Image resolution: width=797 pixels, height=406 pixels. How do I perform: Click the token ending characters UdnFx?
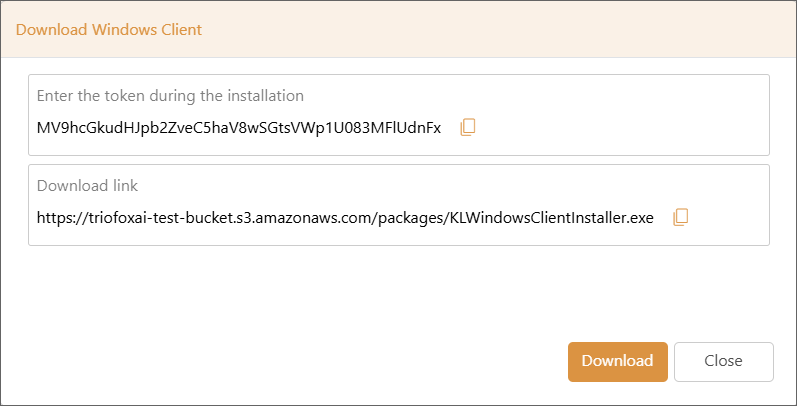(419, 128)
